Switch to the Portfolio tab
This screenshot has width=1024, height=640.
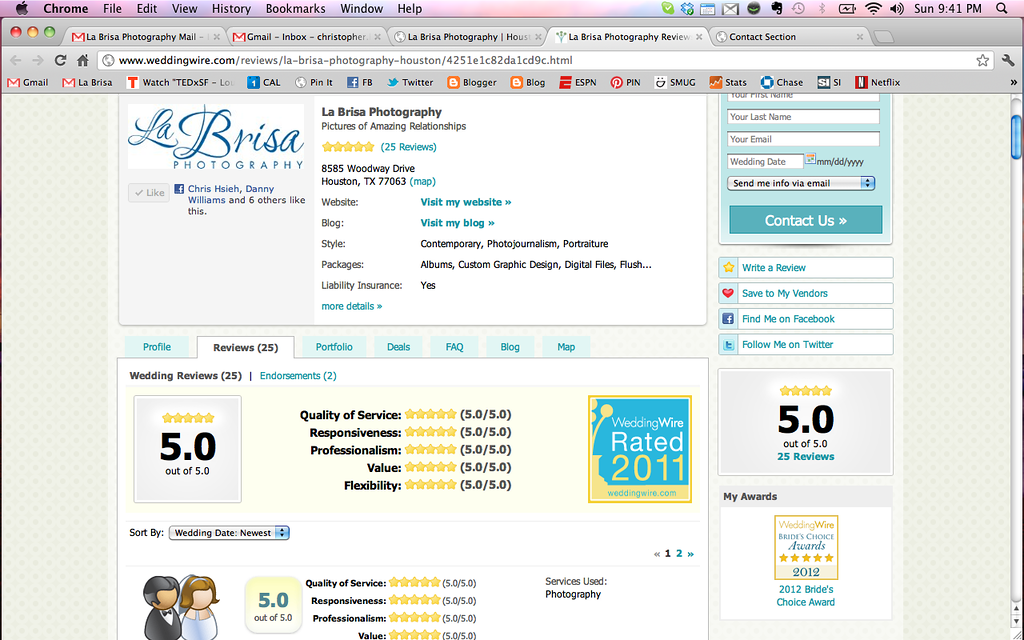334,347
